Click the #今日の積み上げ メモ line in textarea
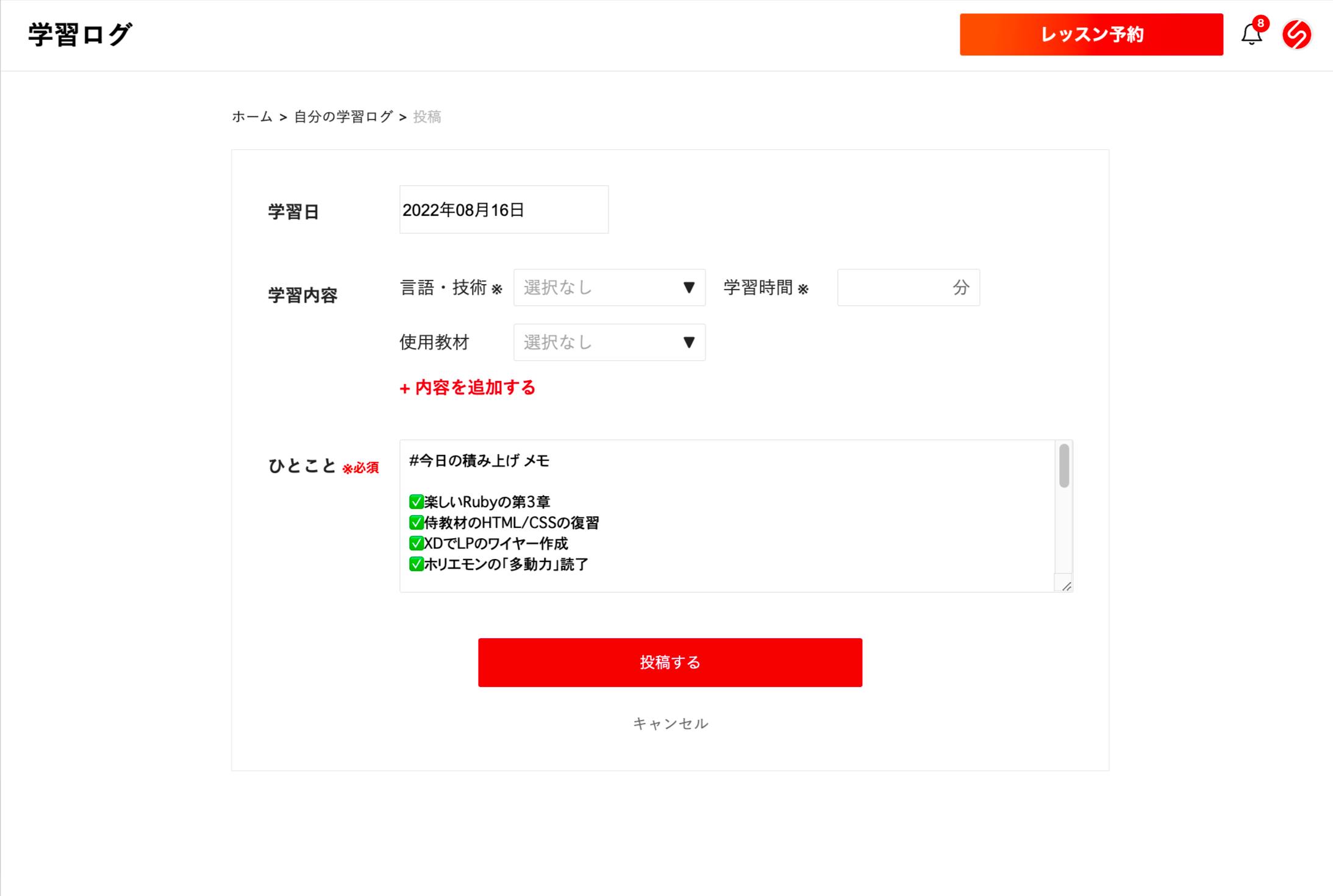This screenshot has width=1333, height=896. tap(479, 461)
